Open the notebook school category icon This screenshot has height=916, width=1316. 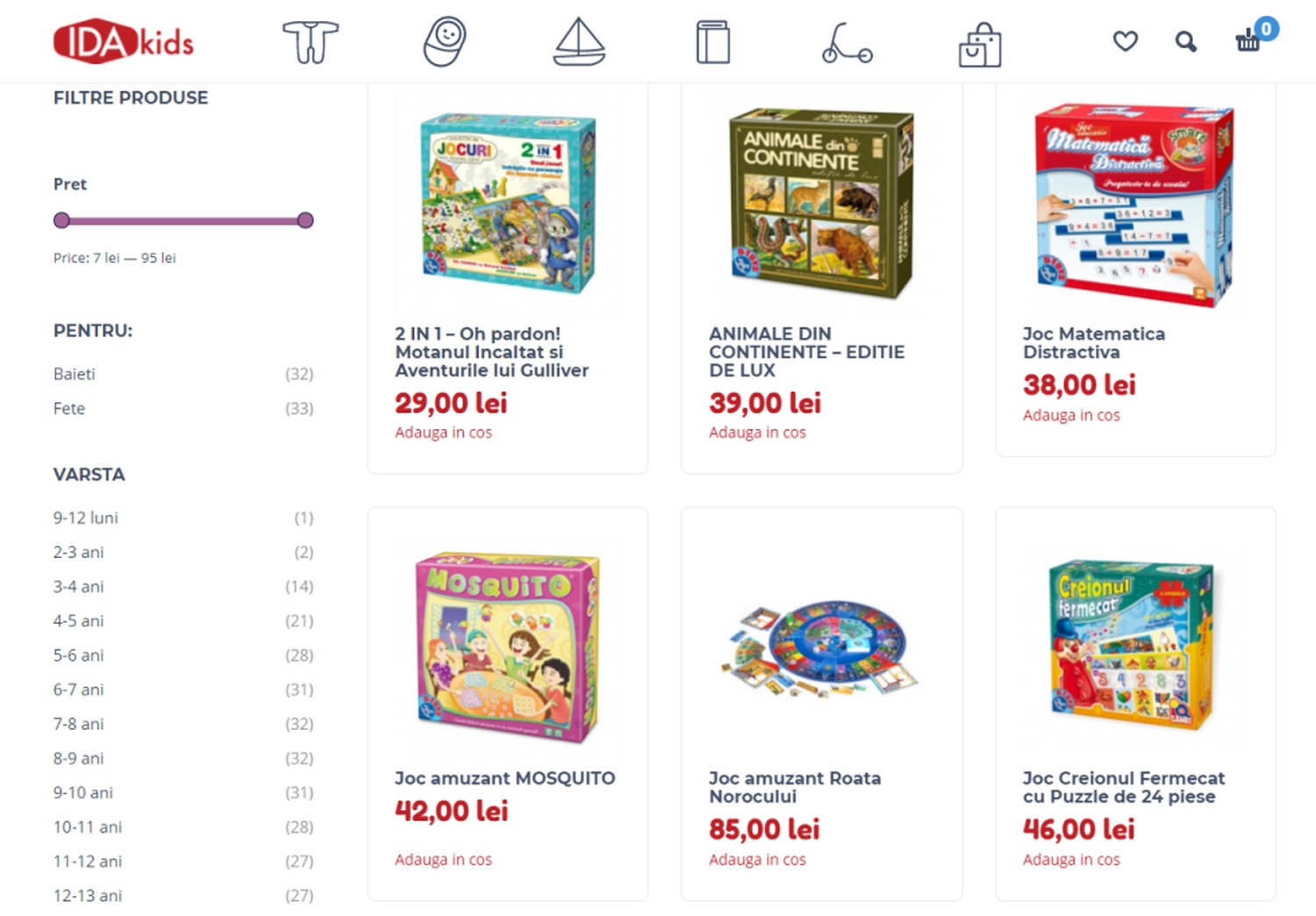713,43
